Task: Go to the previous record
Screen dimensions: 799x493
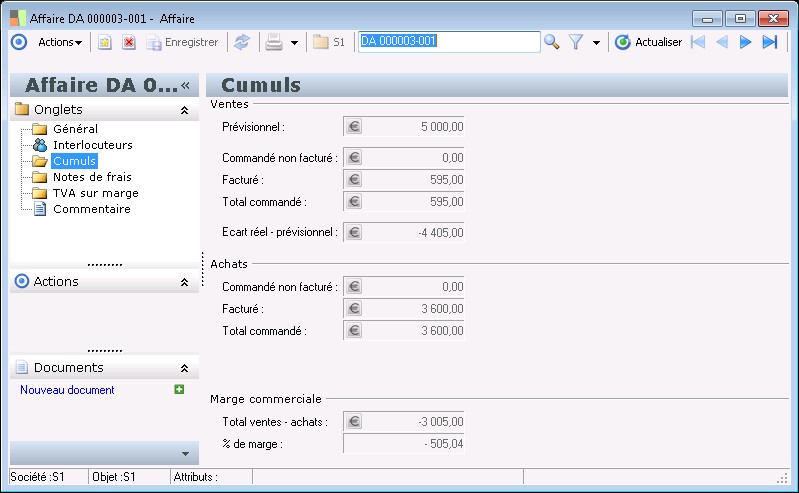Action: [x=722, y=42]
